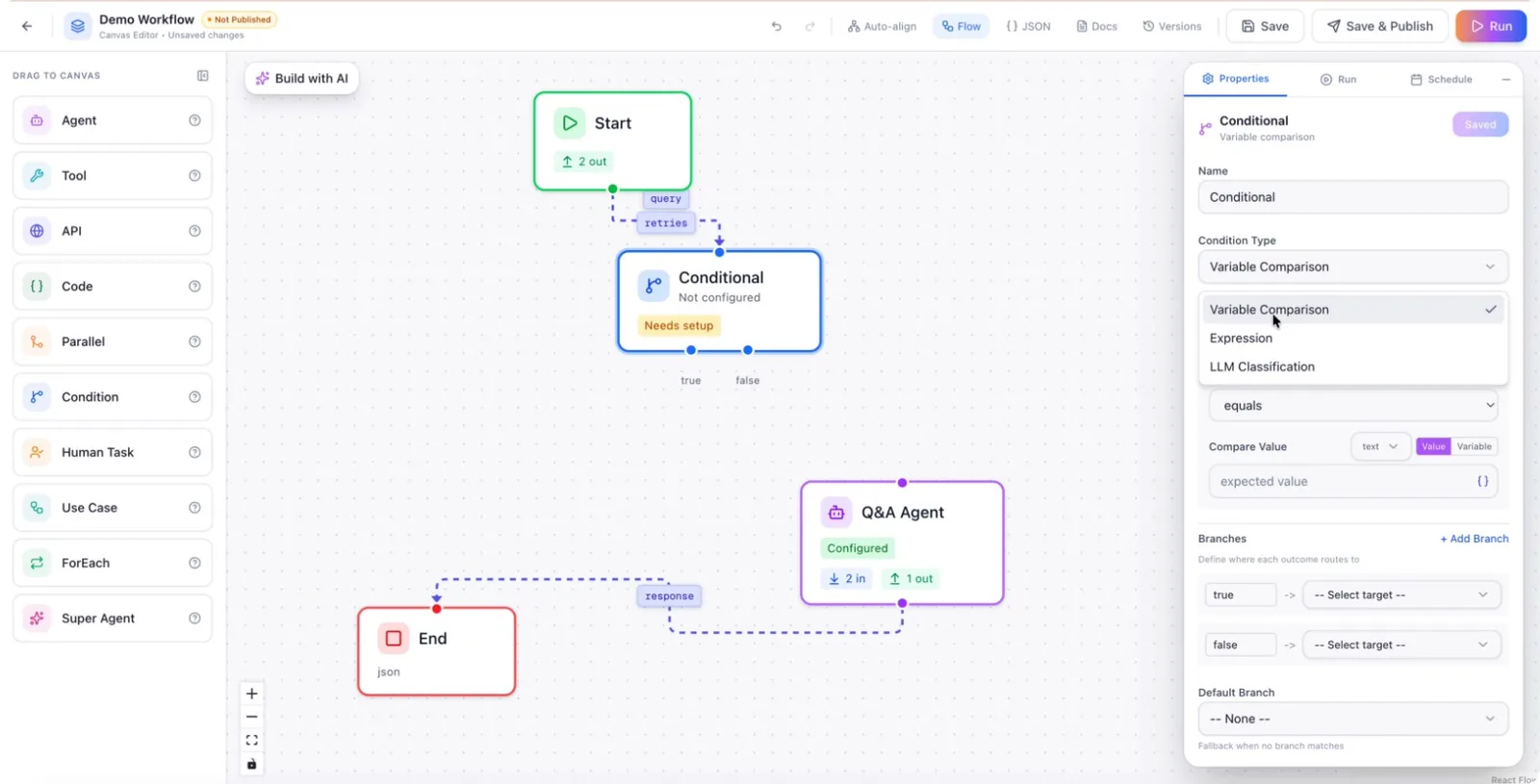The height and width of the screenshot is (784, 1540).
Task: Click the undo arrow icon
Action: tap(777, 26)
